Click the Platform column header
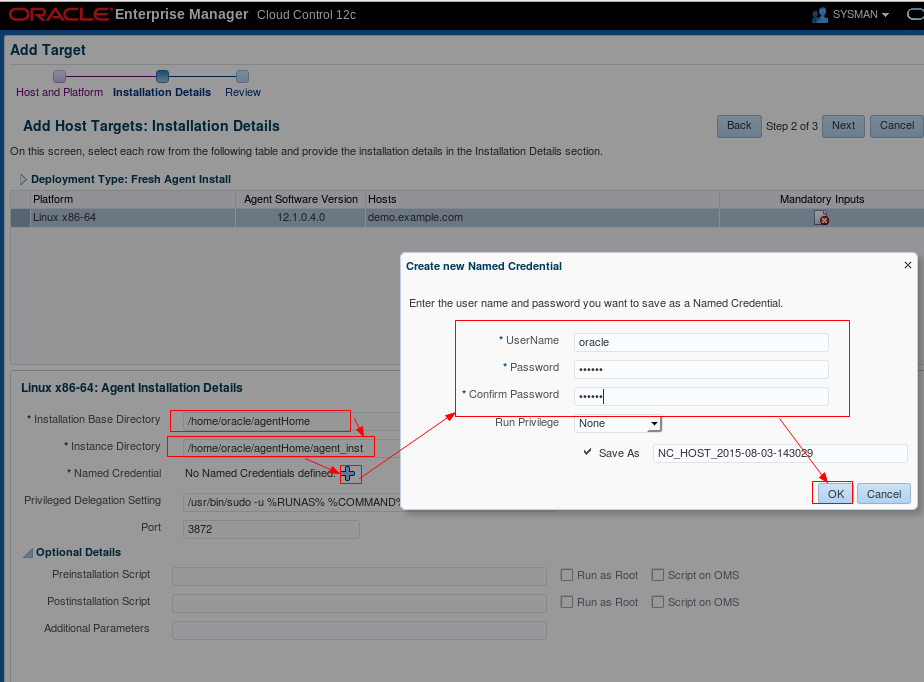The image size is (924, 682). click(132, 199)
